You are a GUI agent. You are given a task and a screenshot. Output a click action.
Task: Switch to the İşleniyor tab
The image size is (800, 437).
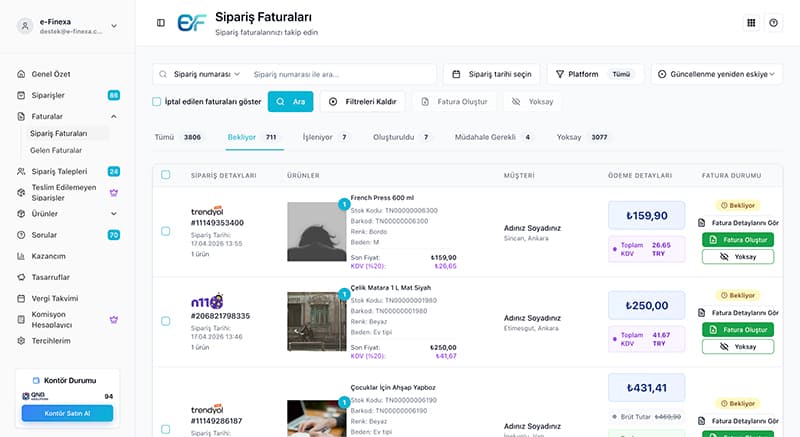tap(326, 137)
